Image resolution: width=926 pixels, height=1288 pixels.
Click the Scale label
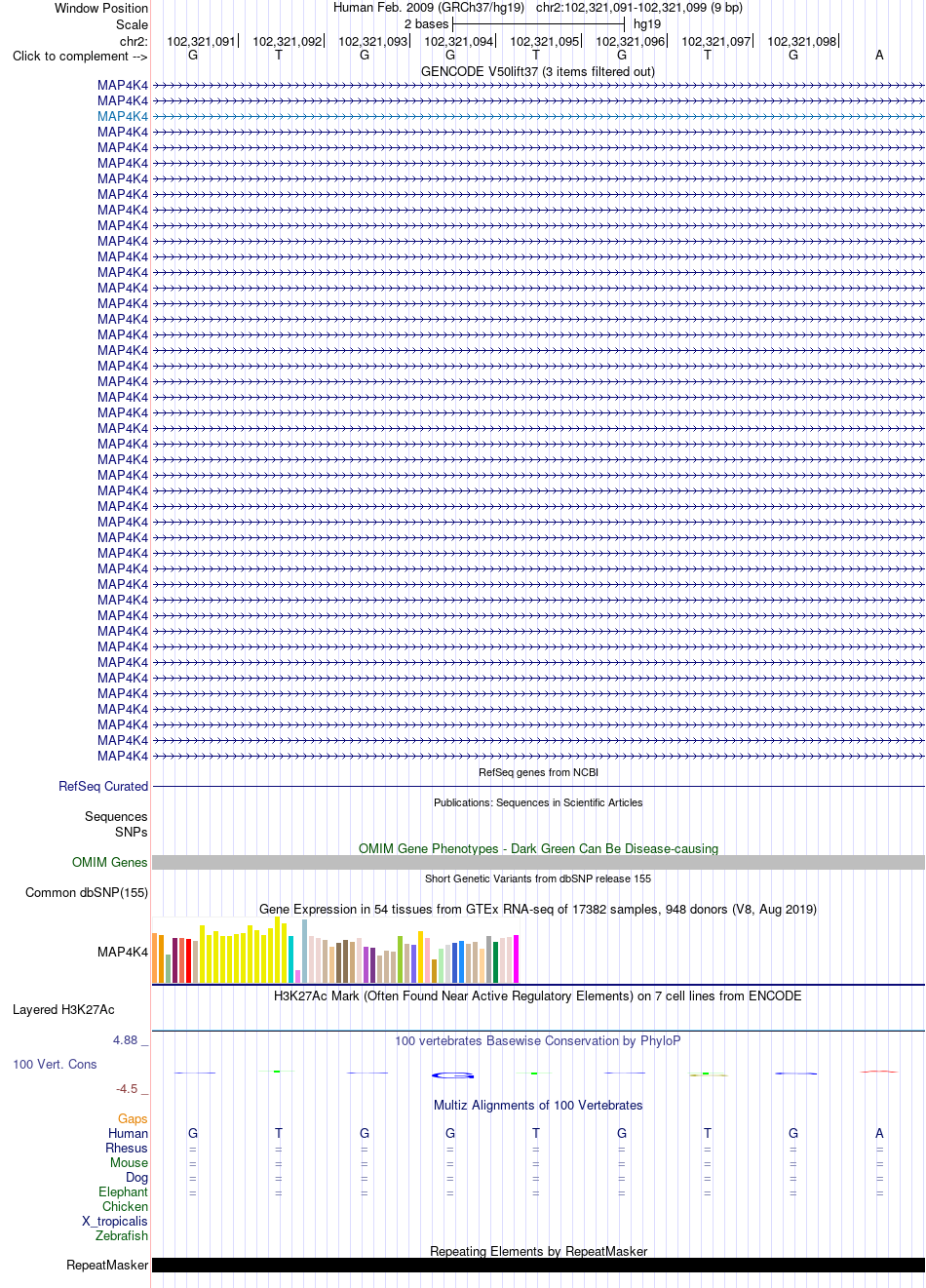[133, 24]
